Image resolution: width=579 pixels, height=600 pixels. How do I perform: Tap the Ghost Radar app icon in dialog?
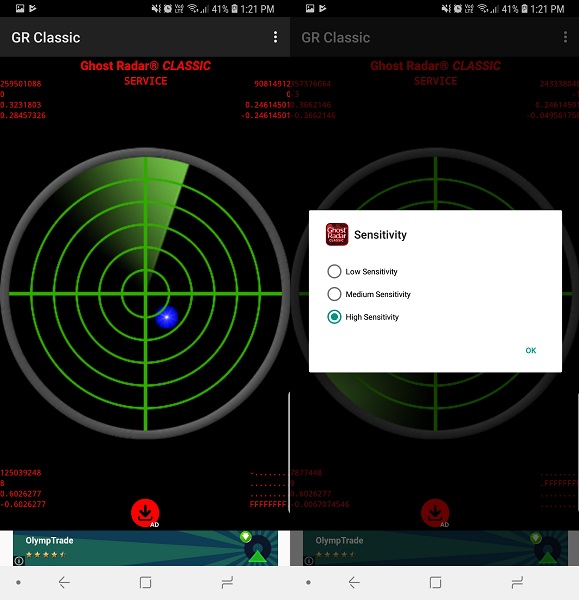(337, 234)
